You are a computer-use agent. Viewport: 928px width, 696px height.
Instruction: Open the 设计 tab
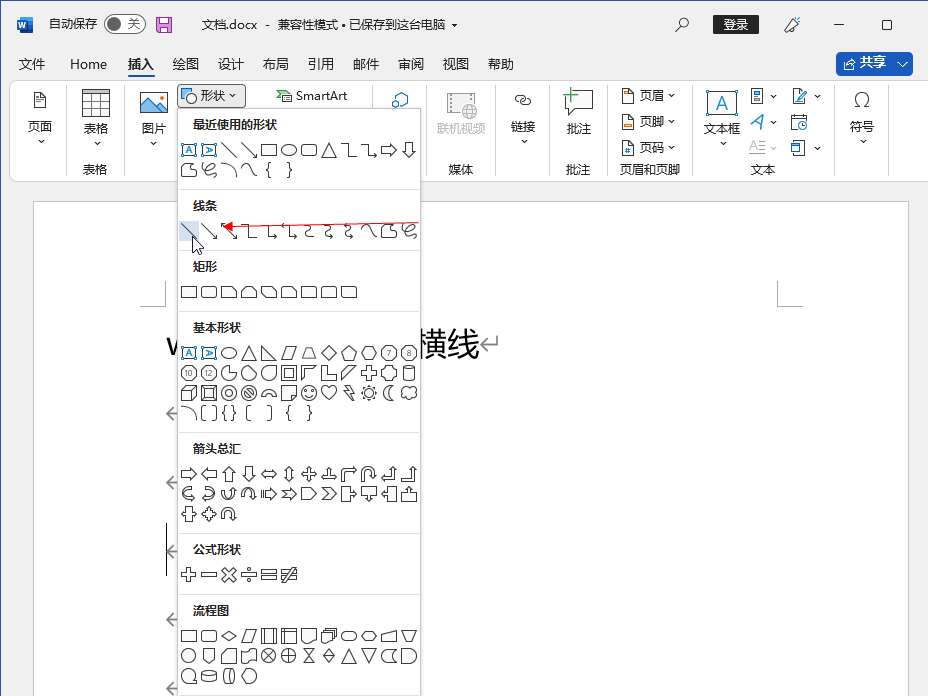point(230,64)
